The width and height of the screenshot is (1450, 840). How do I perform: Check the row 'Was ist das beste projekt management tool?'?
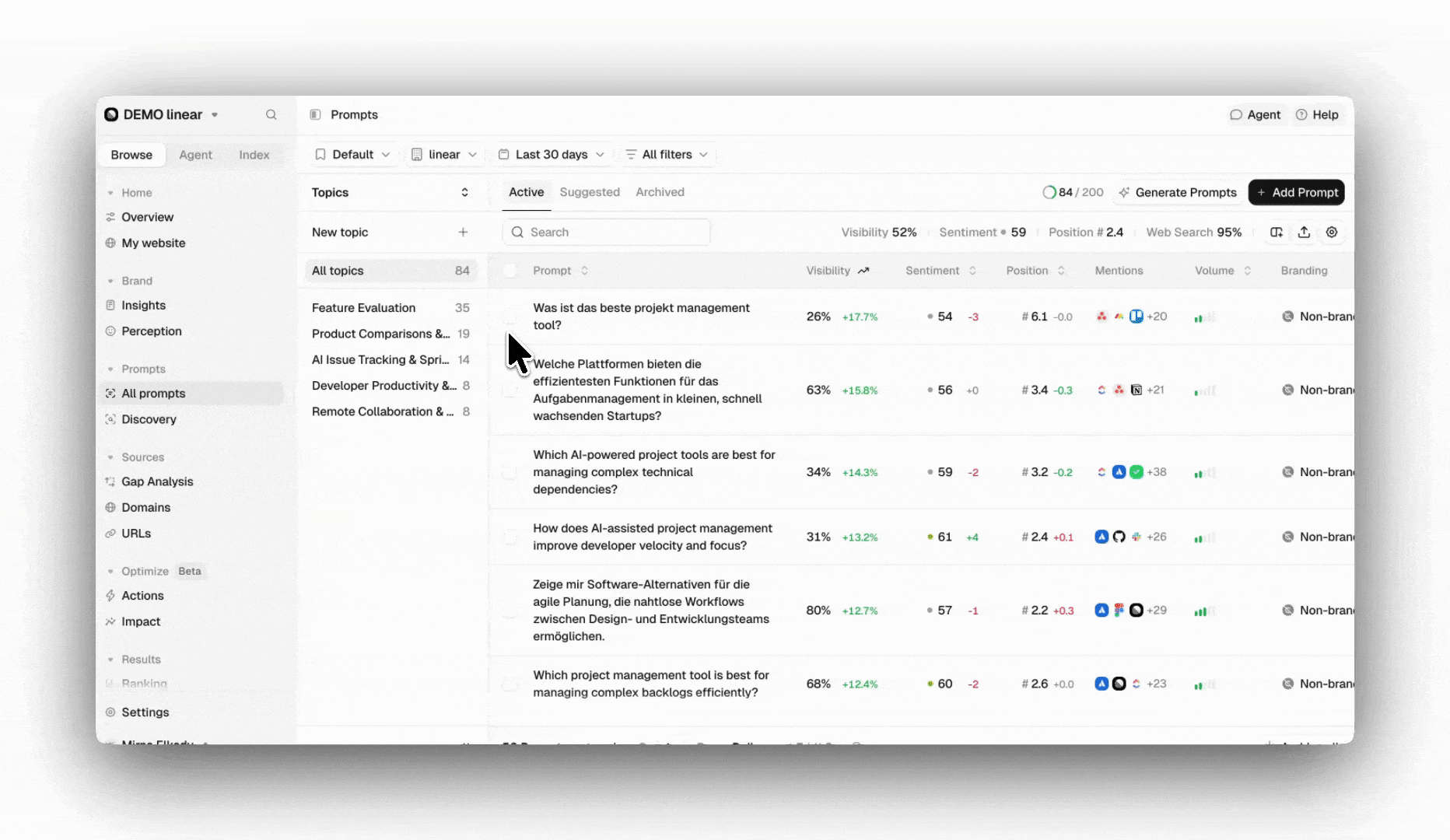pyautogui.click(x=510, y=317)
